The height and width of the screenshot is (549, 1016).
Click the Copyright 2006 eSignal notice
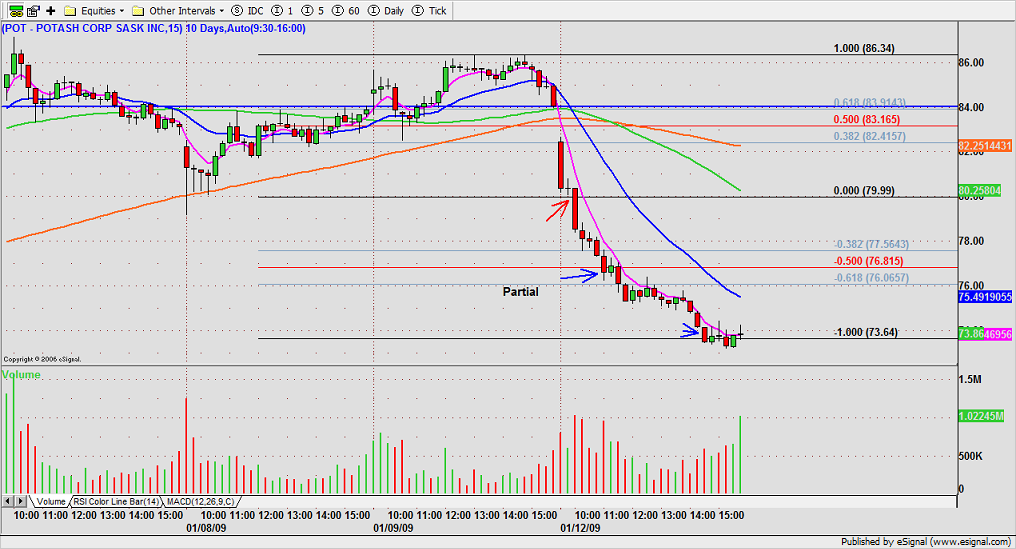click(x=42, y=359)
